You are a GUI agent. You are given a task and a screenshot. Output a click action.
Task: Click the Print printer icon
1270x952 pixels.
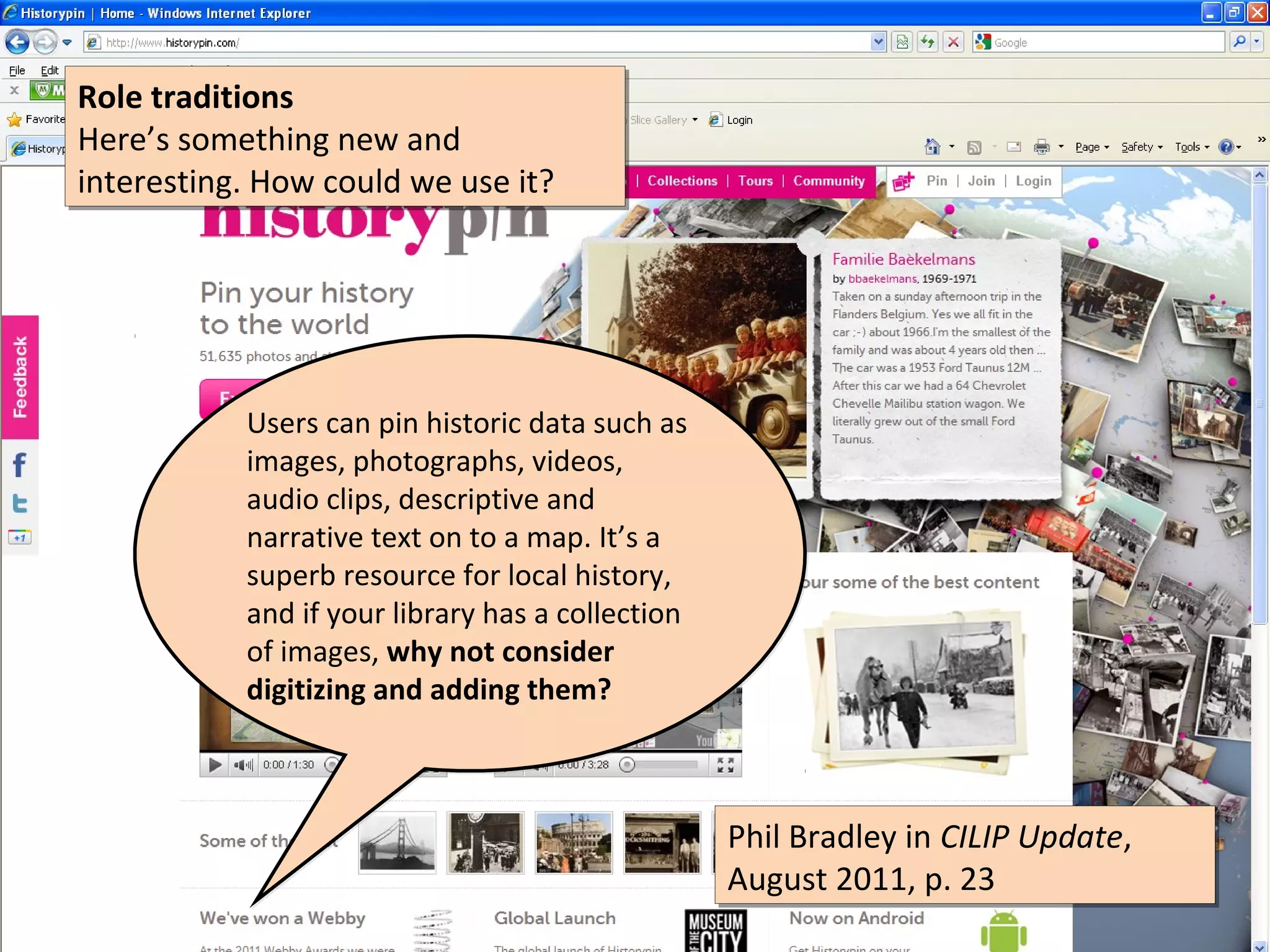[x=1042, y=147]
